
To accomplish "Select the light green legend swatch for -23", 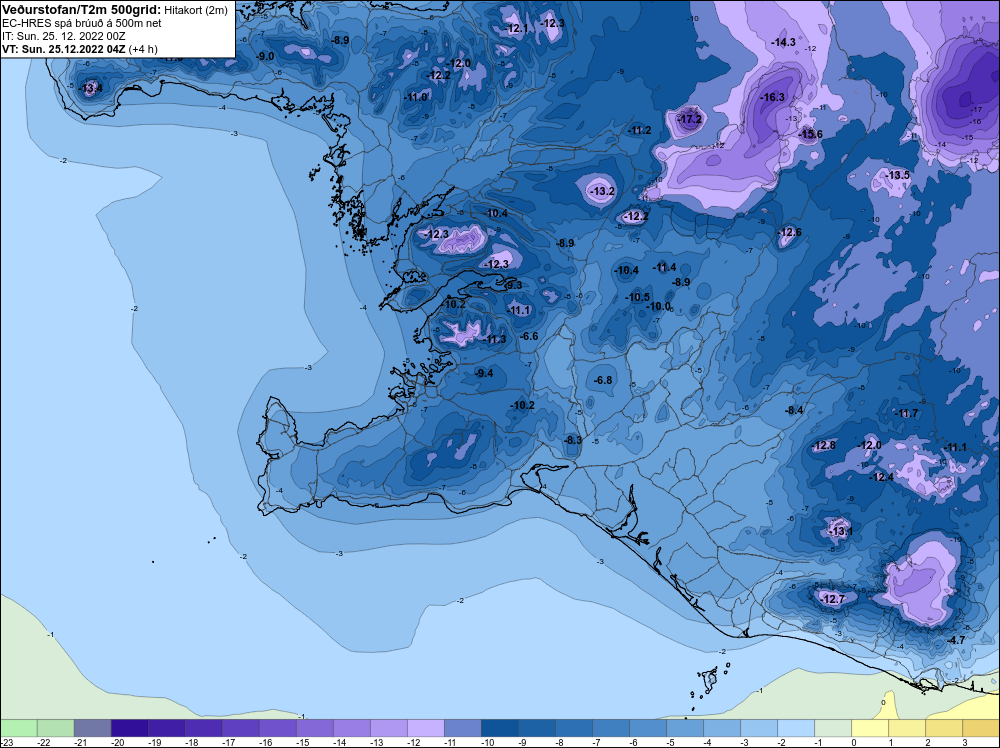I will coord(19,728).
